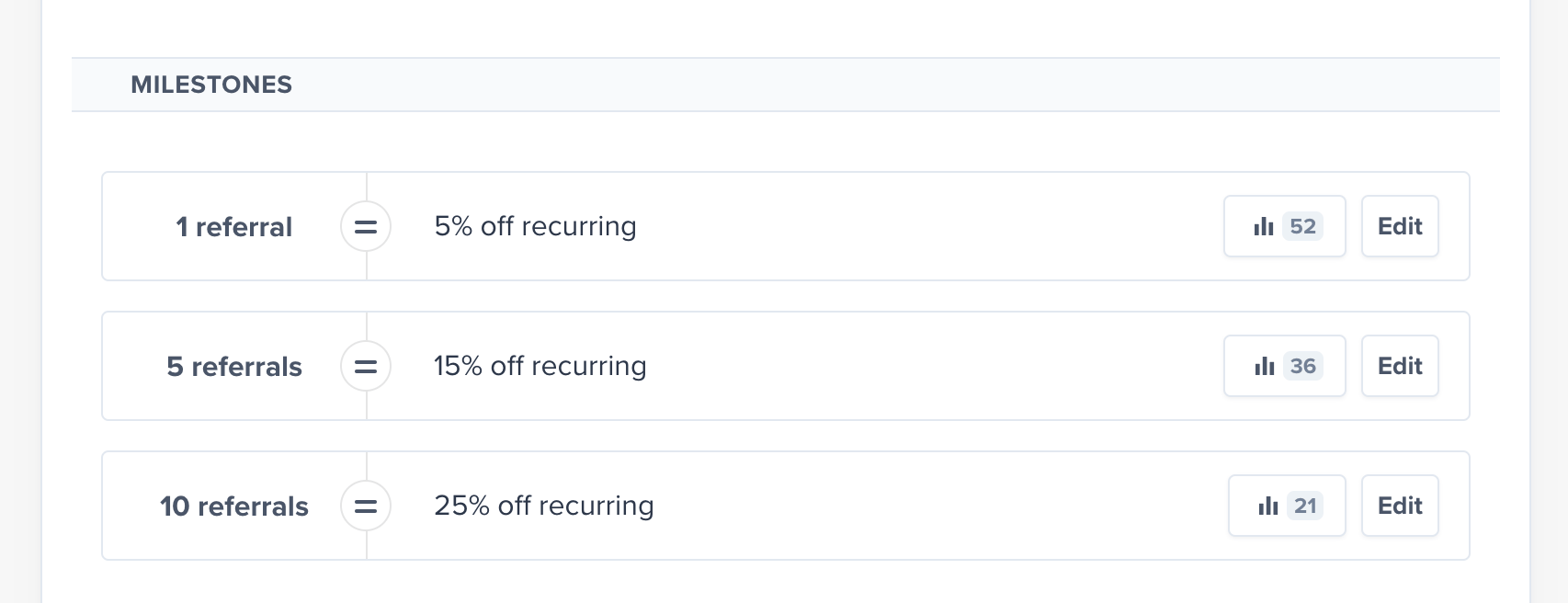Click the empty middle of the 5 referrals card
1568x603 pixels.
(919, 366)
